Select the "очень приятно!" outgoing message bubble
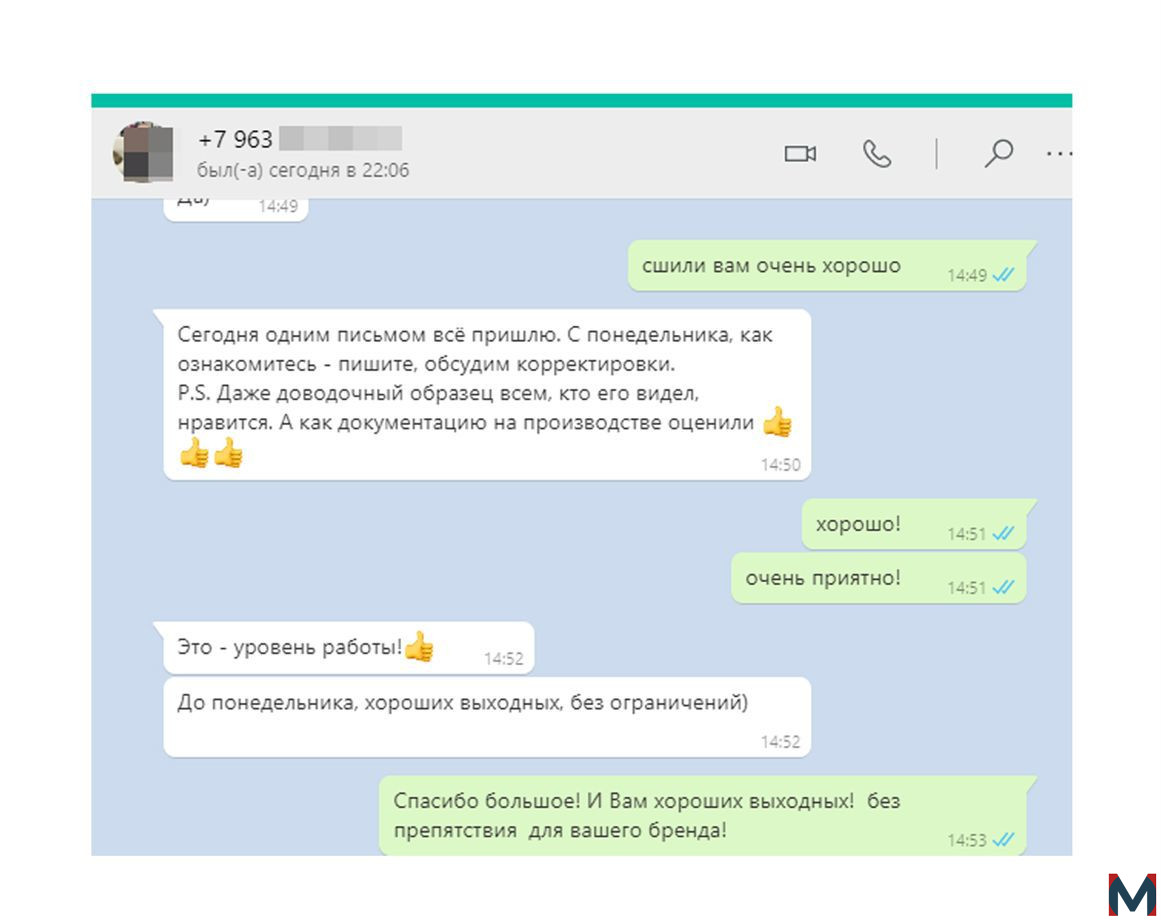The image size is (1161, 920). 879,578
